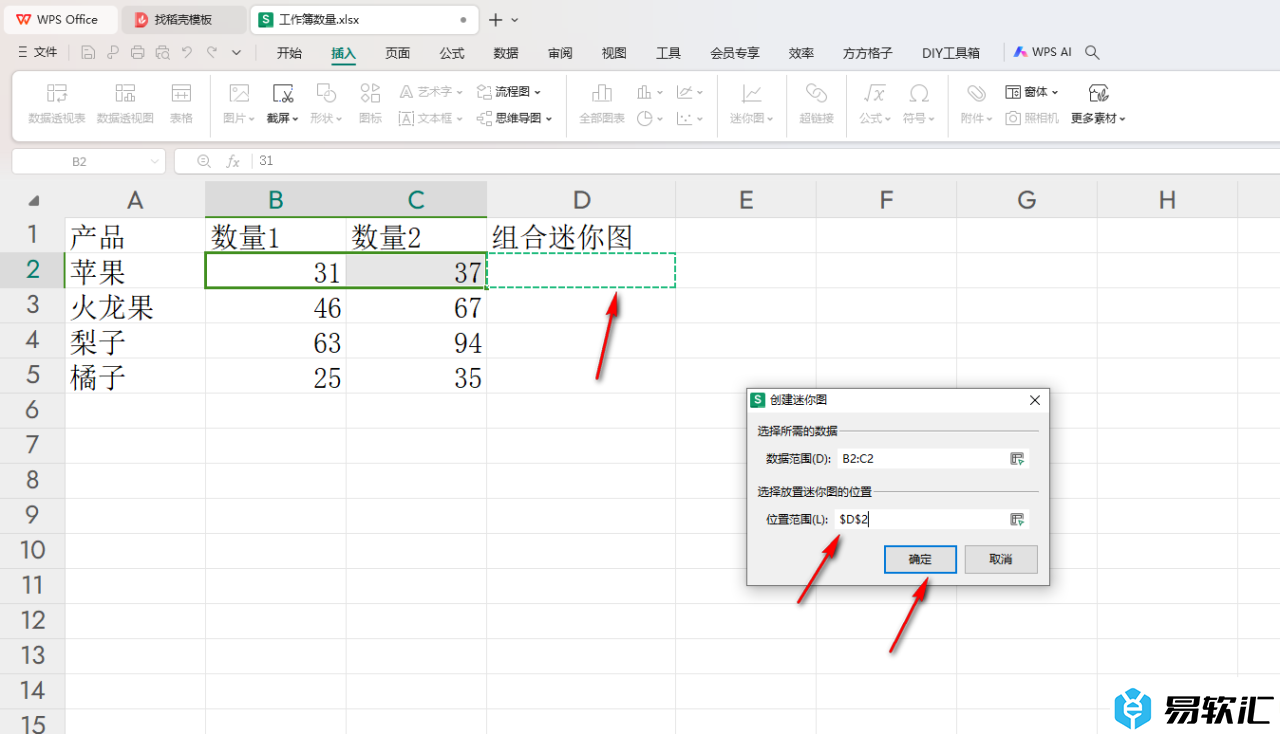Click 确定 in the sparkline dialog
The image size is (1280, 734).
point(920,559)
